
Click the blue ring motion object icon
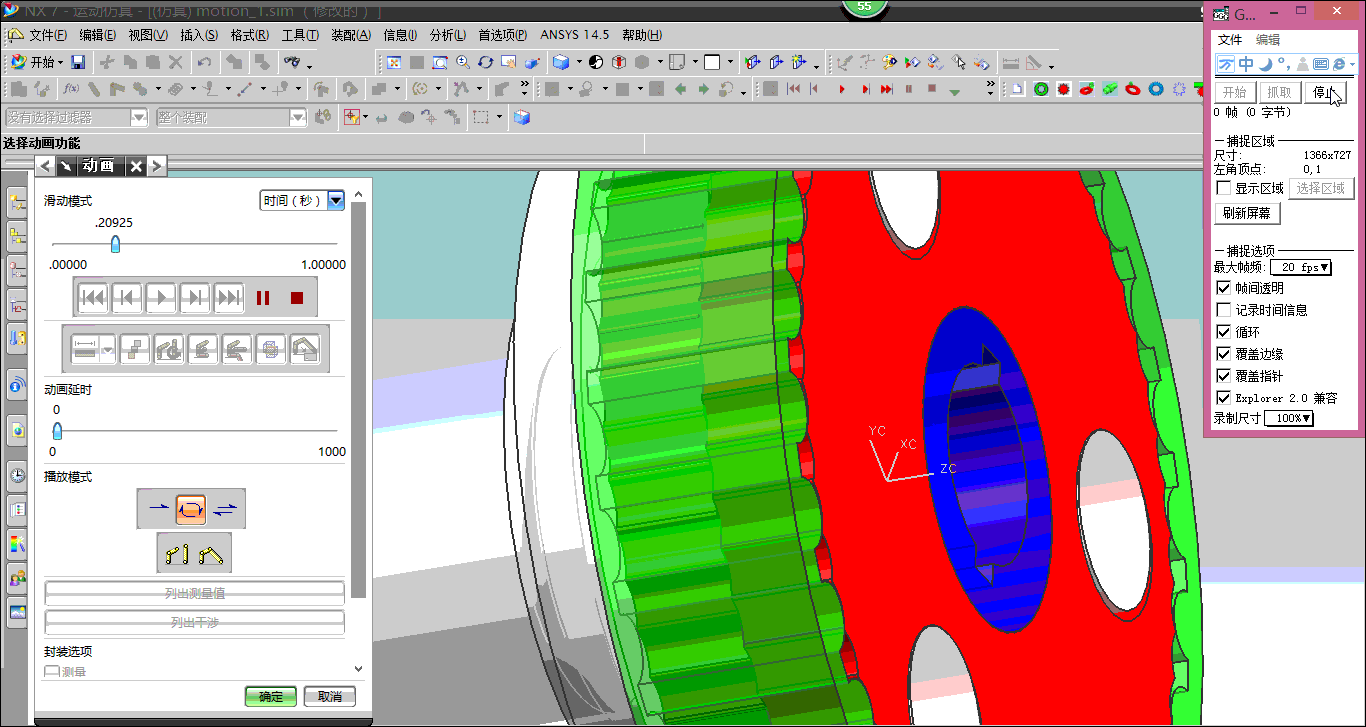[x=1156, y=89]
